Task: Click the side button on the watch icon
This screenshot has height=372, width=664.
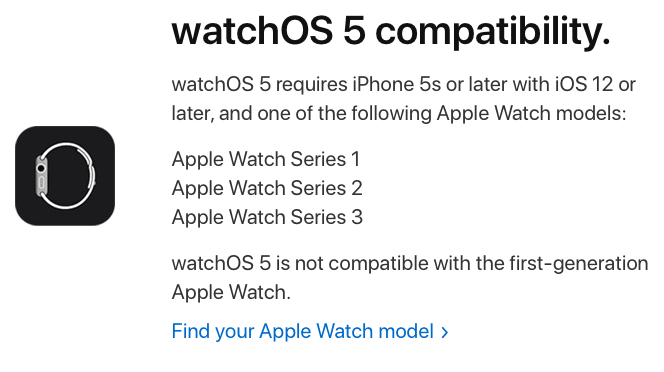Action: tap(42, 183)
